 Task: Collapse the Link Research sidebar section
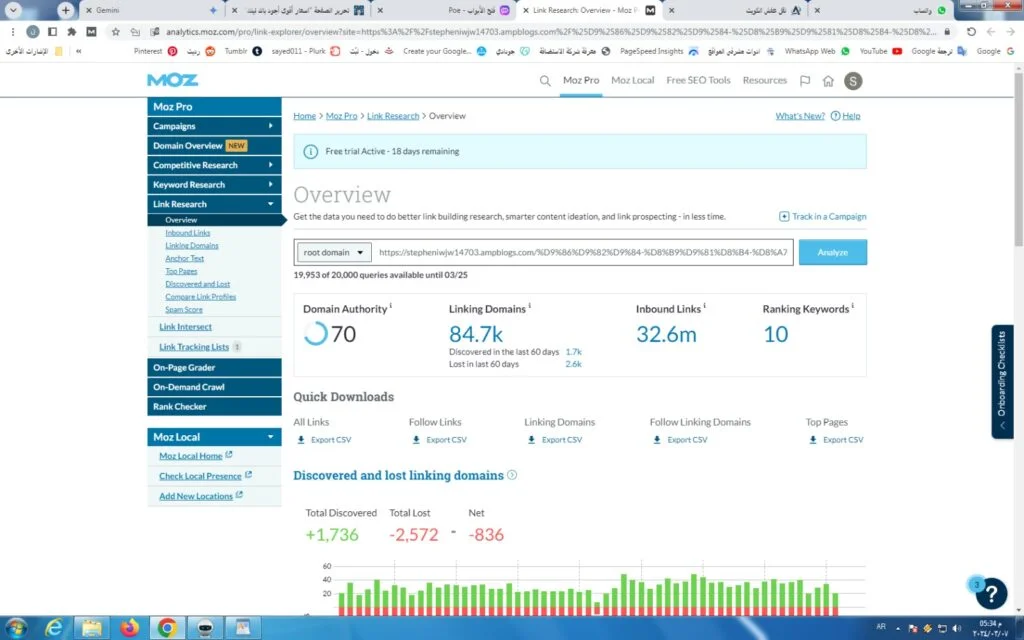click(x=214, y=204)
